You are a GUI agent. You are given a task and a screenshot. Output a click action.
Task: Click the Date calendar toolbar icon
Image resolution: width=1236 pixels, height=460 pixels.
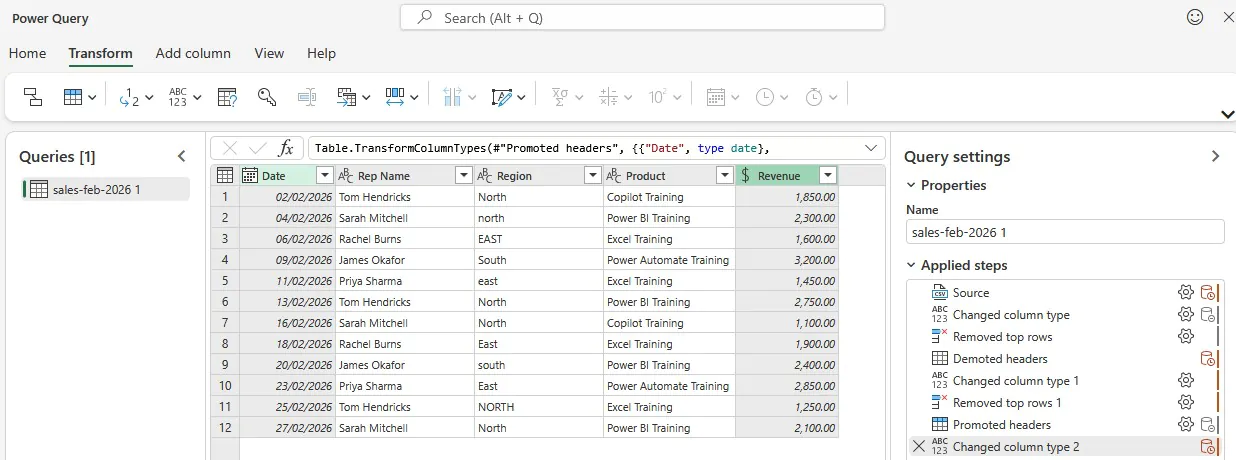tap(716, 97)
